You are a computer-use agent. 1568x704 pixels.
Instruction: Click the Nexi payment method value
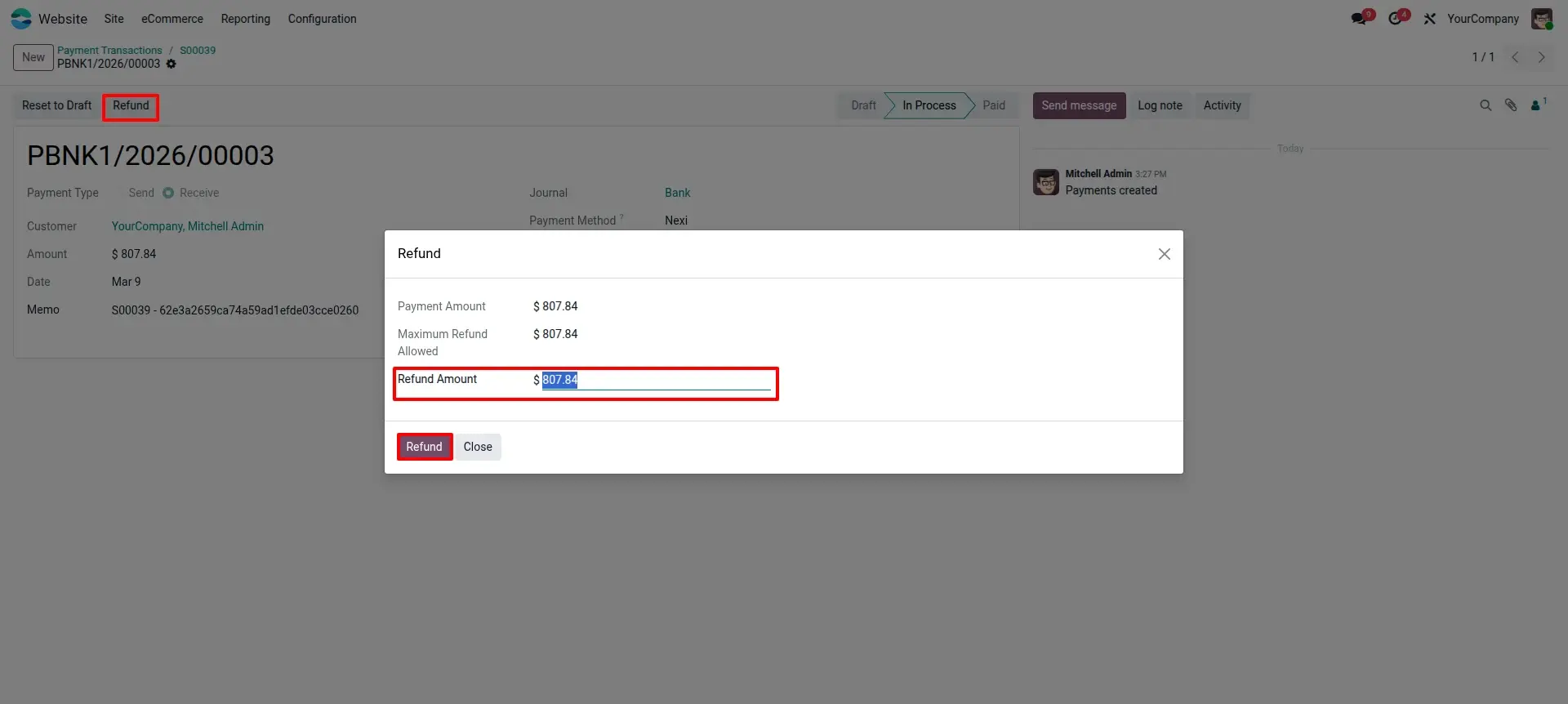point(676,221)
